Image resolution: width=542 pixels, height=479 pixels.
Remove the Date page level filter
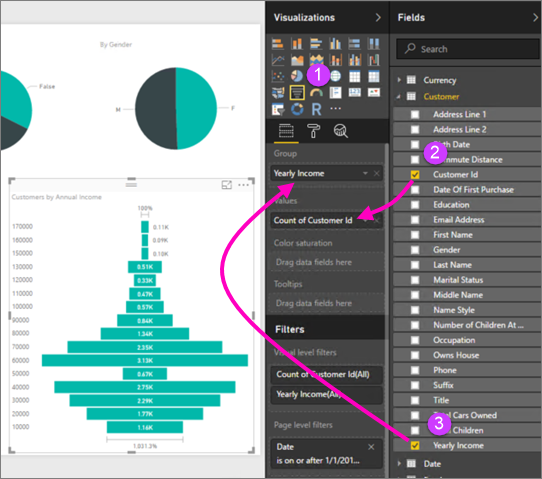tap(371, 447)
